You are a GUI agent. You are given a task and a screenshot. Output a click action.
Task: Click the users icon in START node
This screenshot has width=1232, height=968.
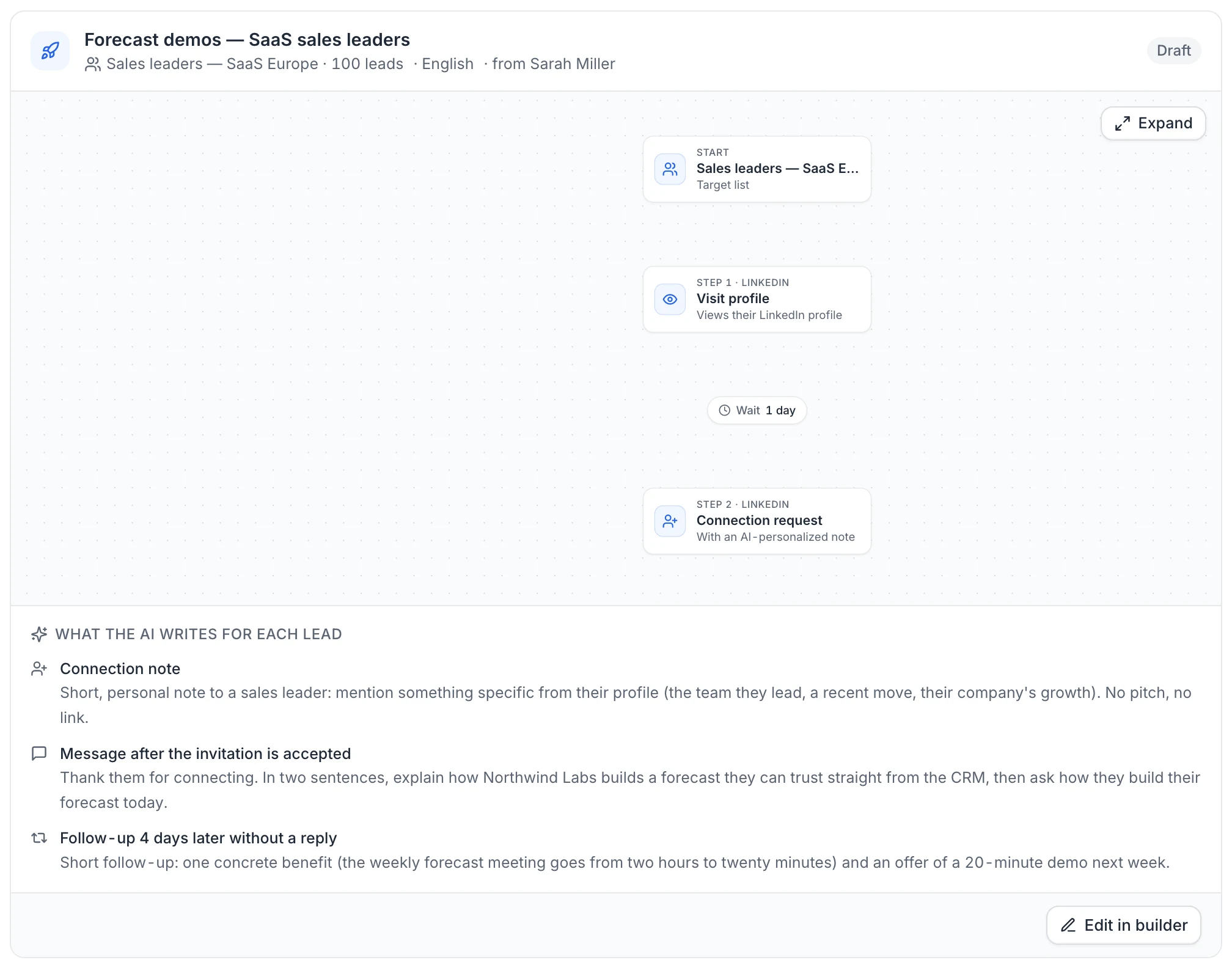coord(670,169)
